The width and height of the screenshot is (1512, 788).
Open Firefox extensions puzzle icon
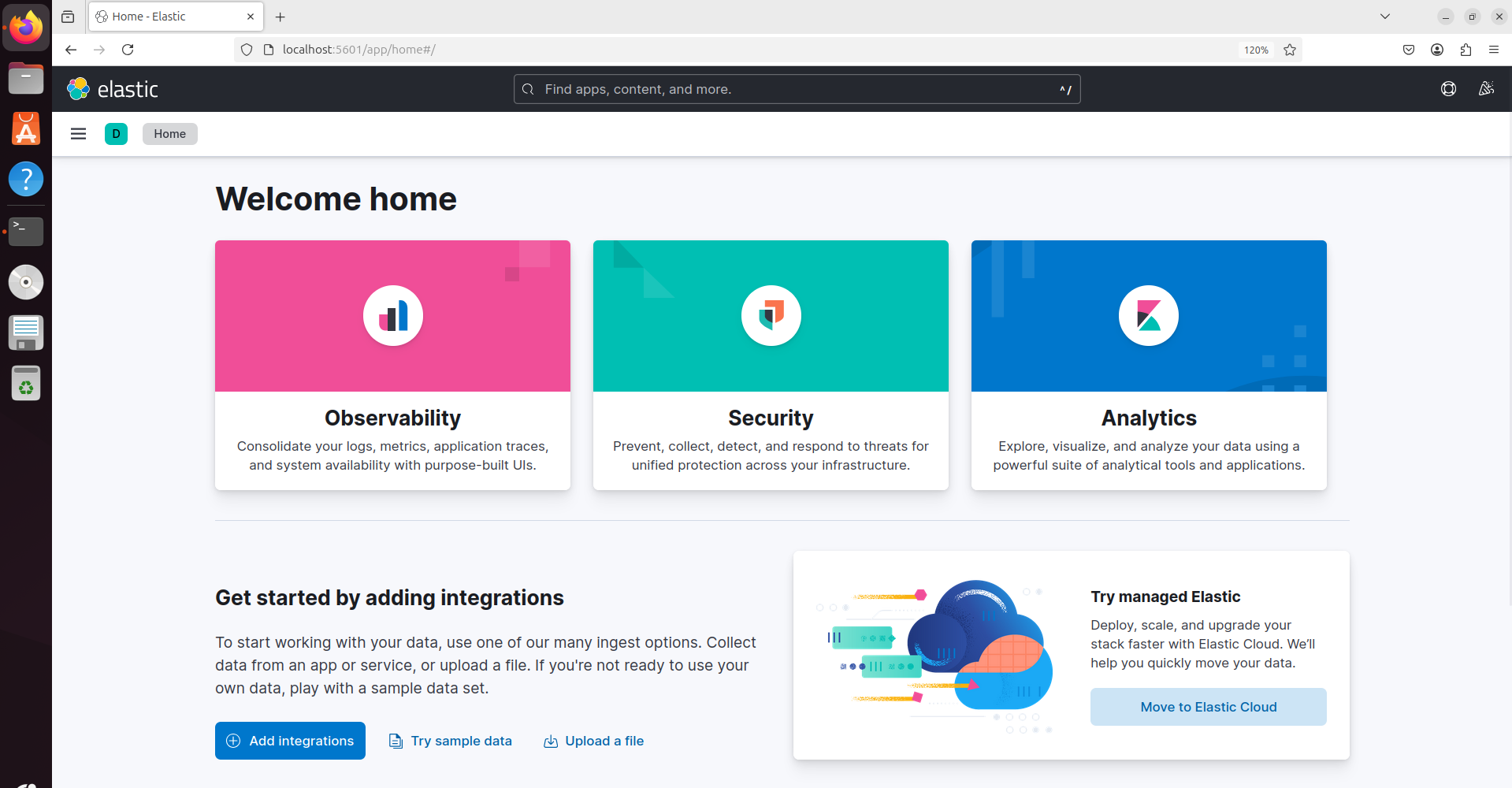(1466, 50)
